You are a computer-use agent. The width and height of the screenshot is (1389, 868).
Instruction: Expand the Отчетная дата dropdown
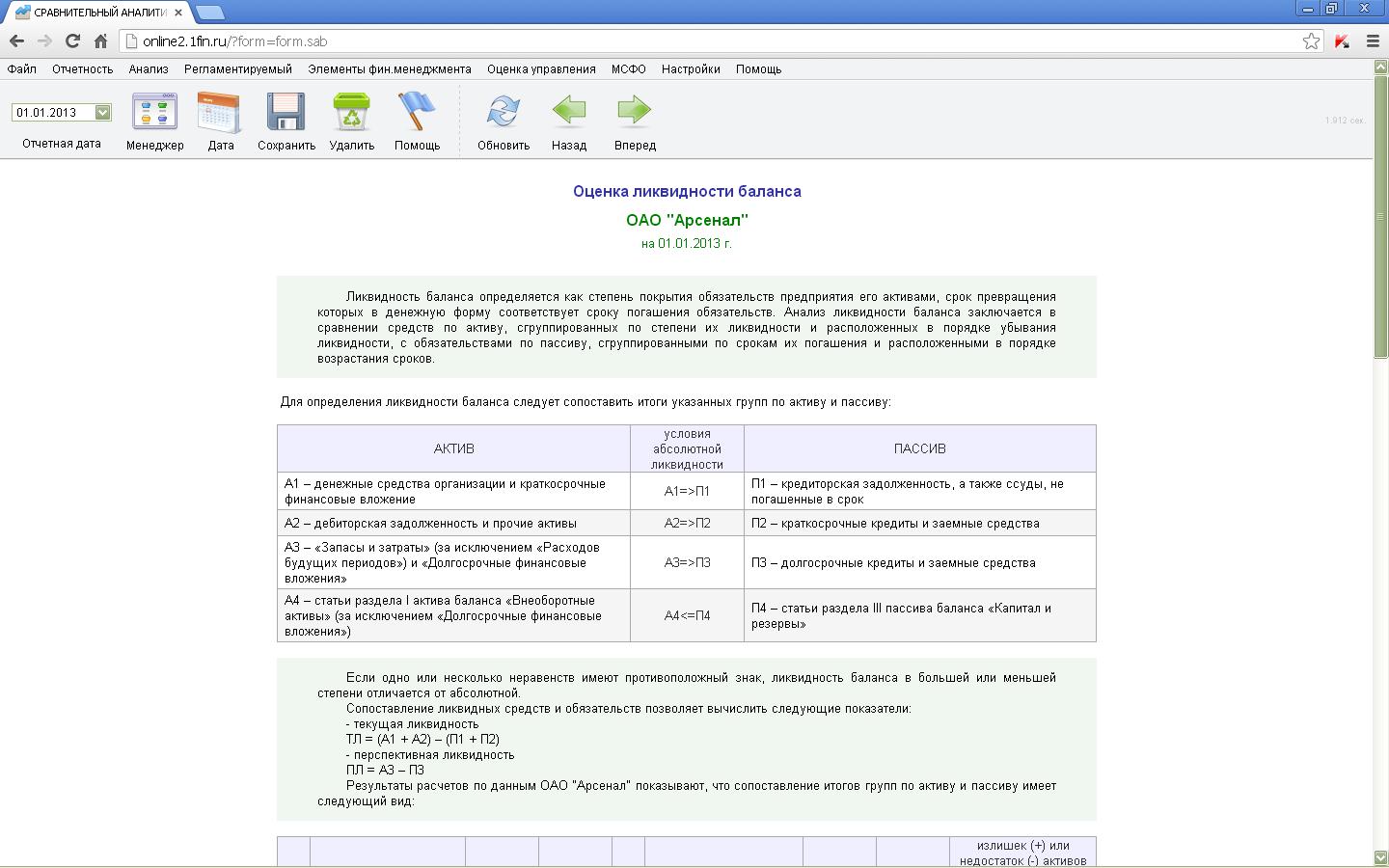tap(103, 113)
